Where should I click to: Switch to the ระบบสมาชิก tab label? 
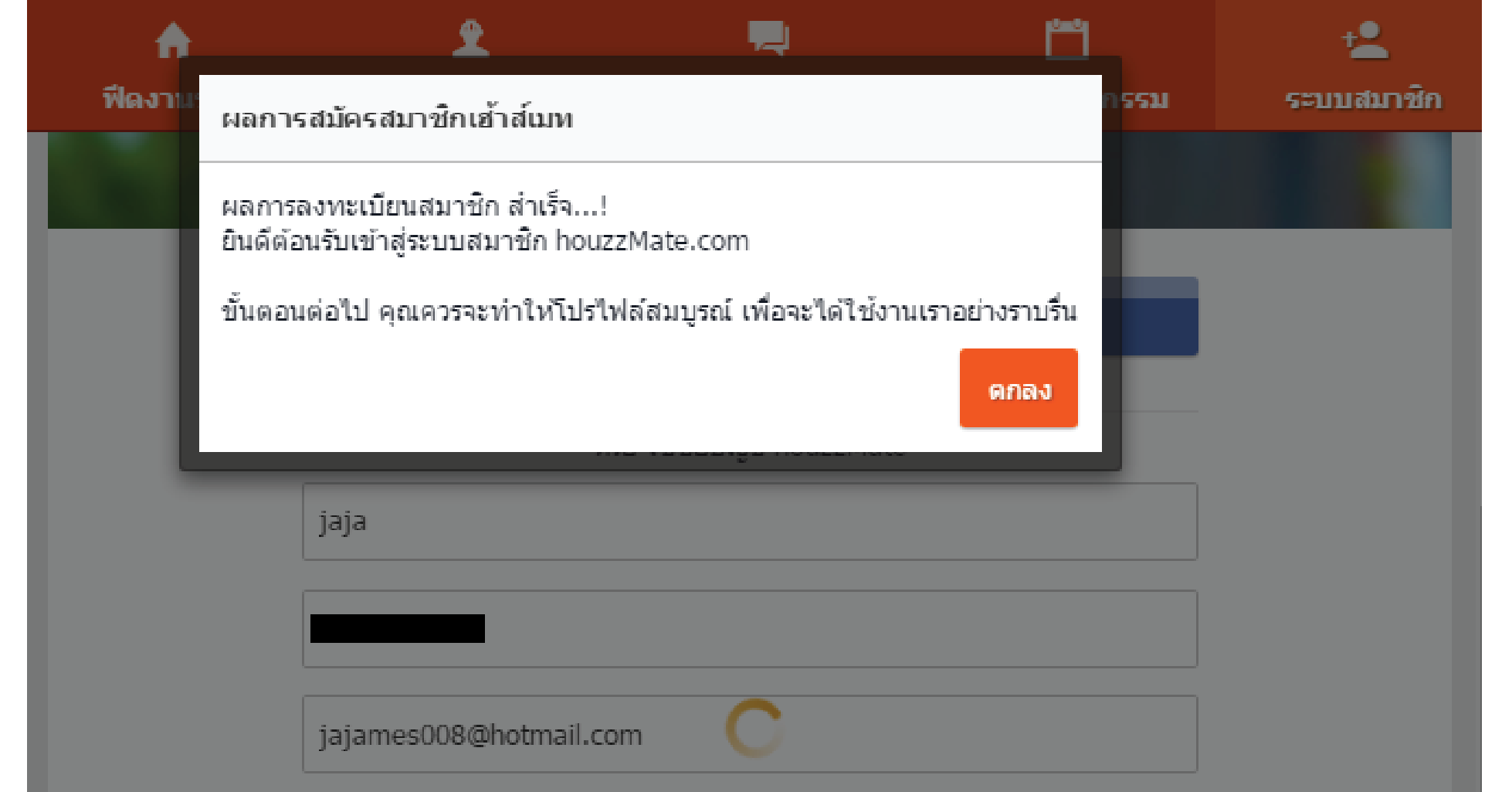(1363, 100)
